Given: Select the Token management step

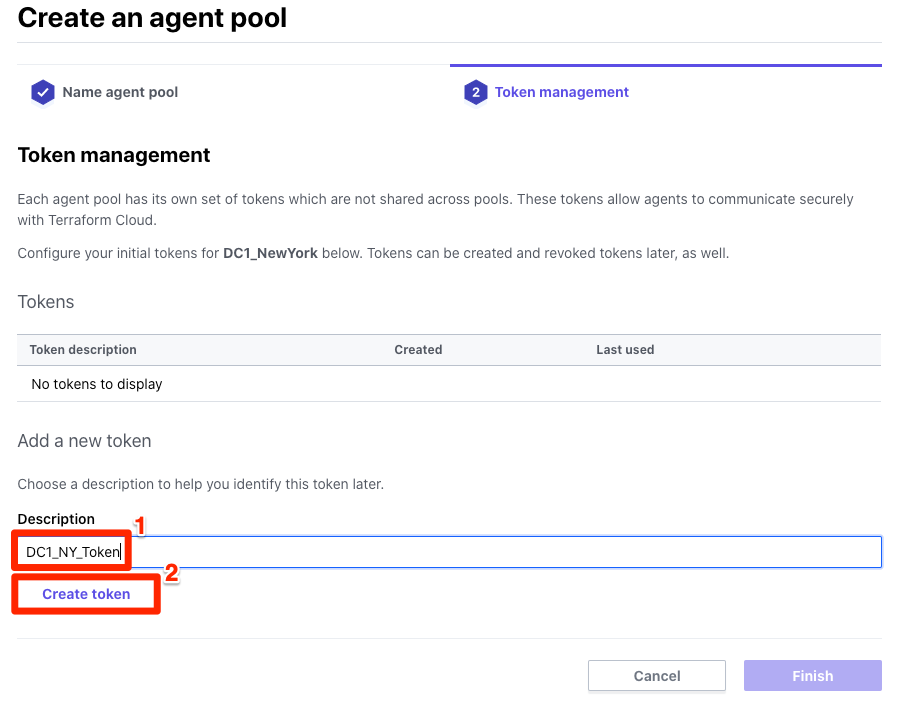Looking at the screenshot, I should tap(561, 92).
